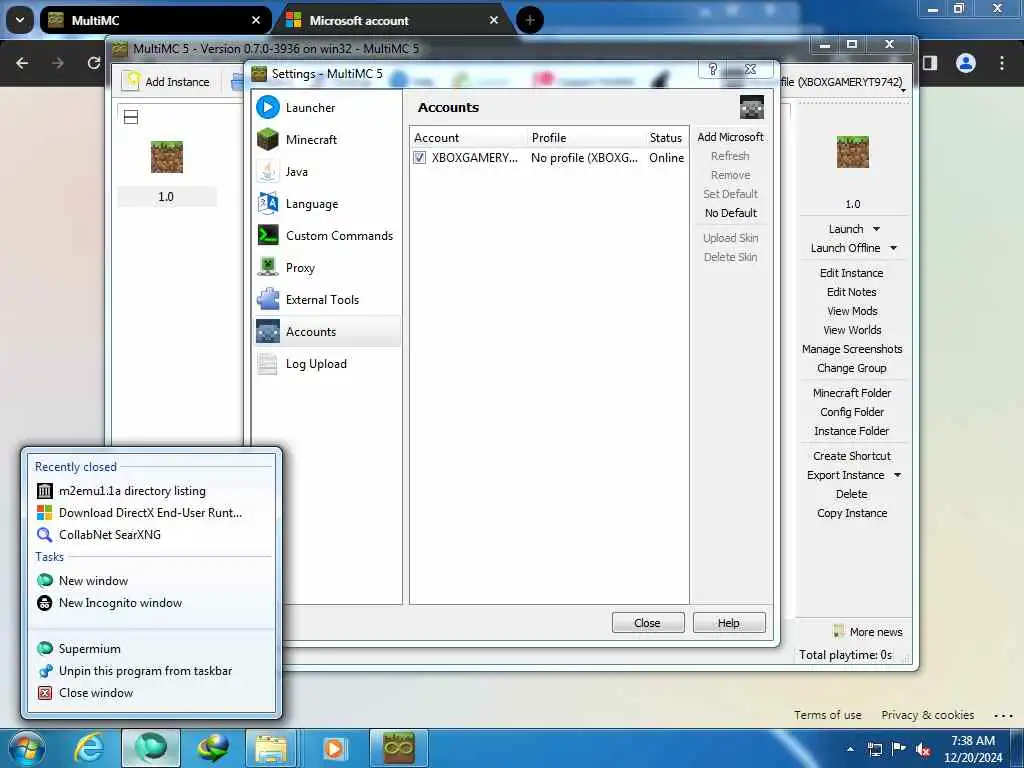This screenshot has height=768, width=1024.
Task: Click View Worlds in sidebar
Action: tap(852, 330)
